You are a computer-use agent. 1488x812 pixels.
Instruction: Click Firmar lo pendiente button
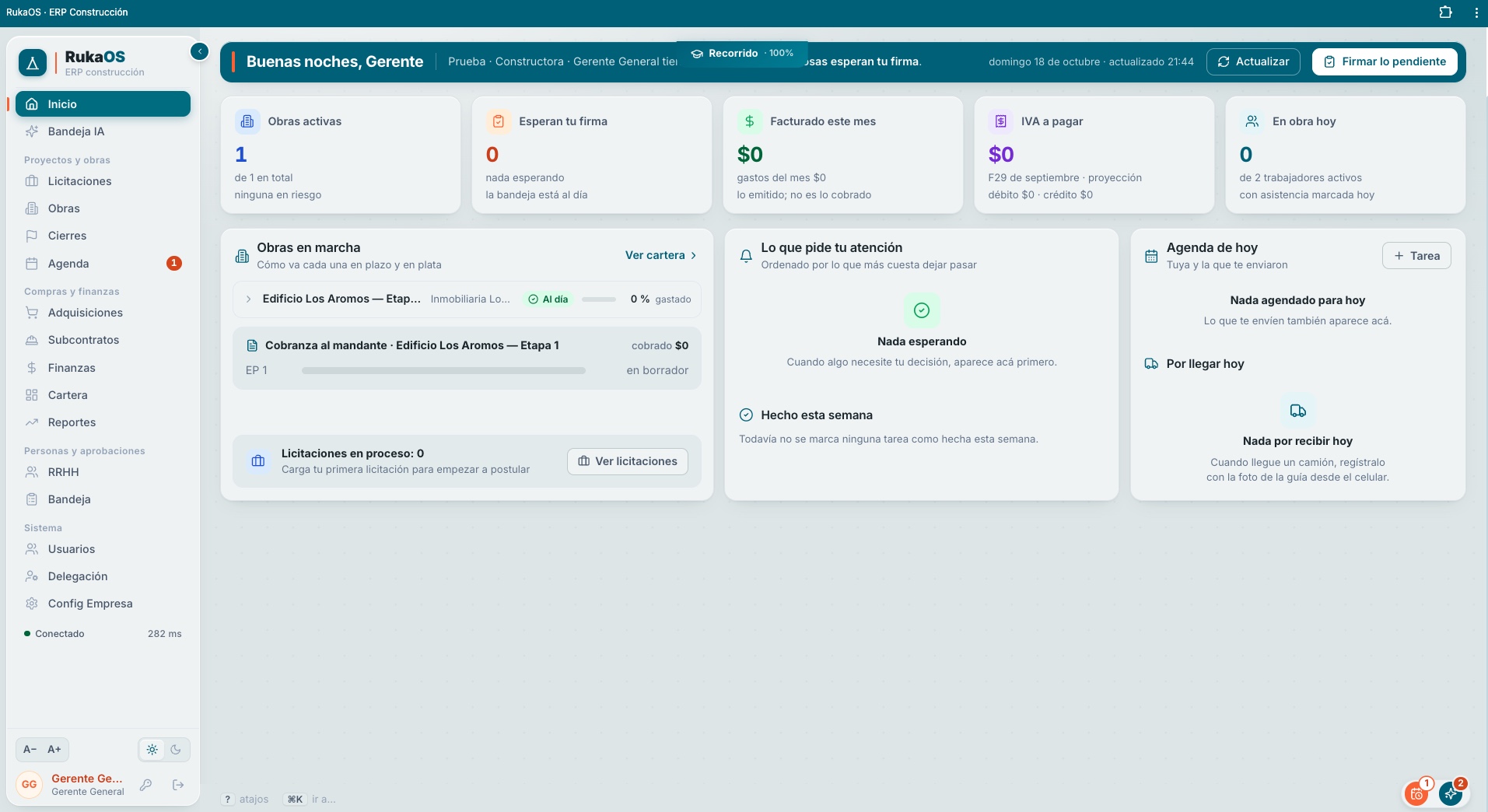[x=1385, y=61]
